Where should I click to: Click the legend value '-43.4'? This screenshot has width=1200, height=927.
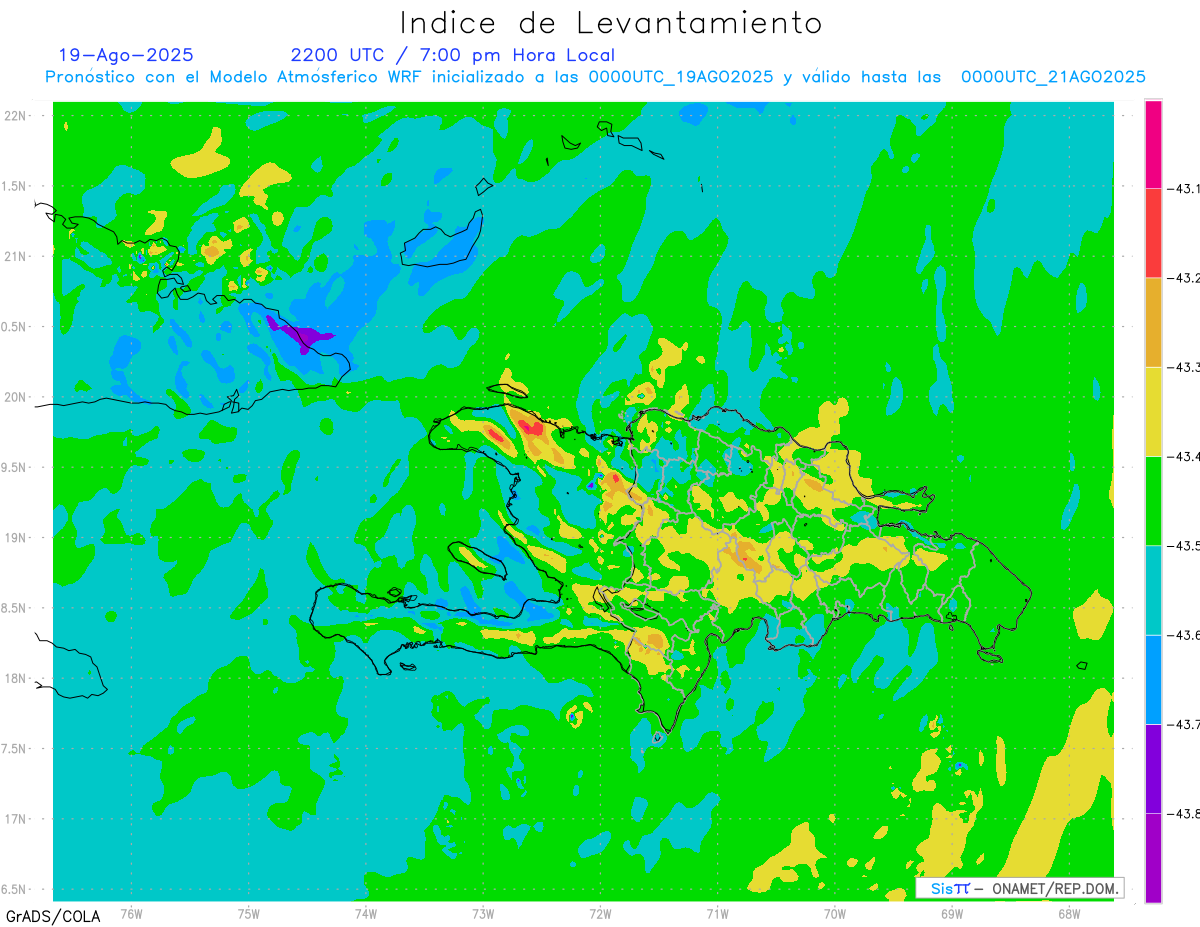click(x=1184, y=456)
